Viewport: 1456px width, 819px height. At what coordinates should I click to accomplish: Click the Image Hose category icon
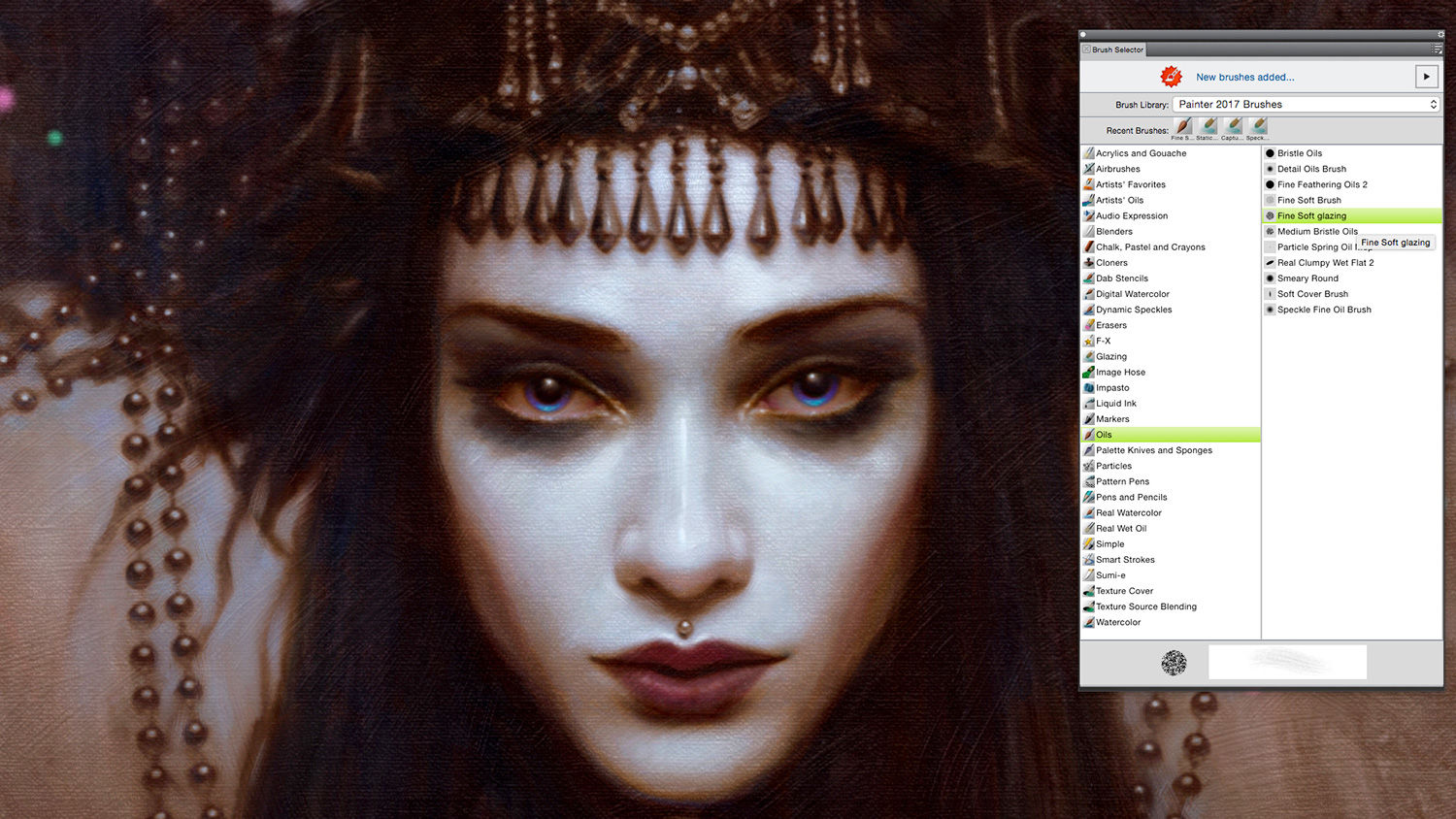1089,372
